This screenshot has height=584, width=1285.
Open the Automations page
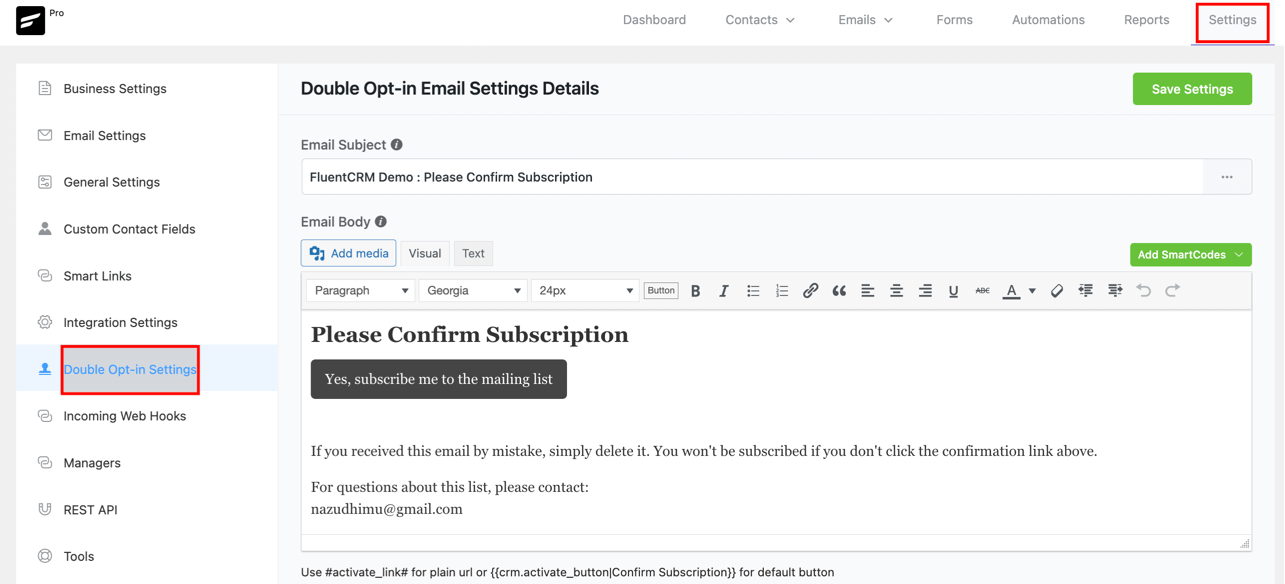1048,20
